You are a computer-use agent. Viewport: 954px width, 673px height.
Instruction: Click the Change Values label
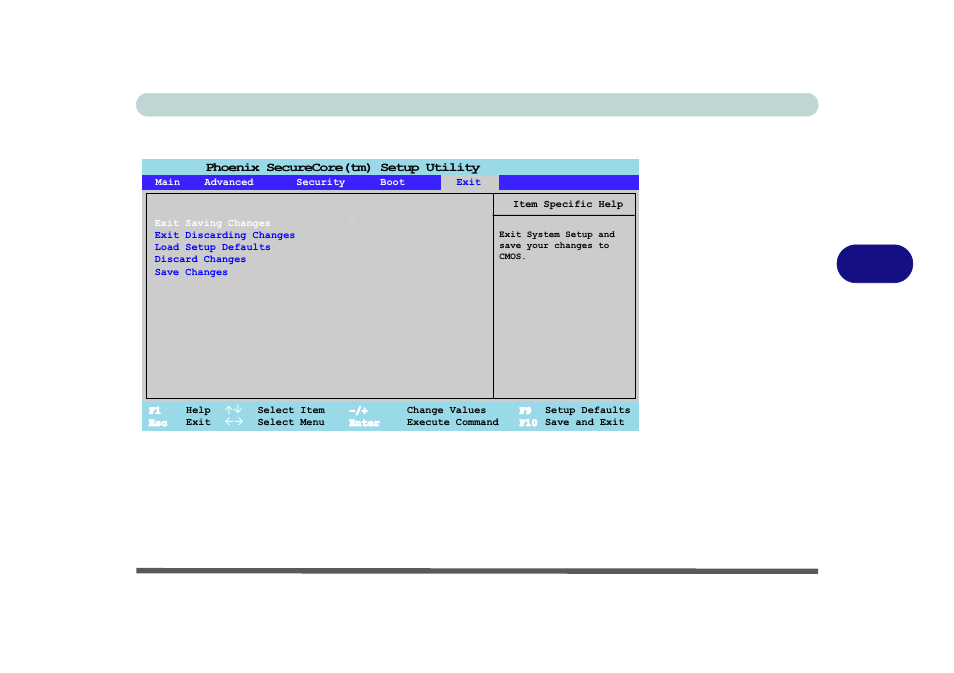tap(446, 411)
